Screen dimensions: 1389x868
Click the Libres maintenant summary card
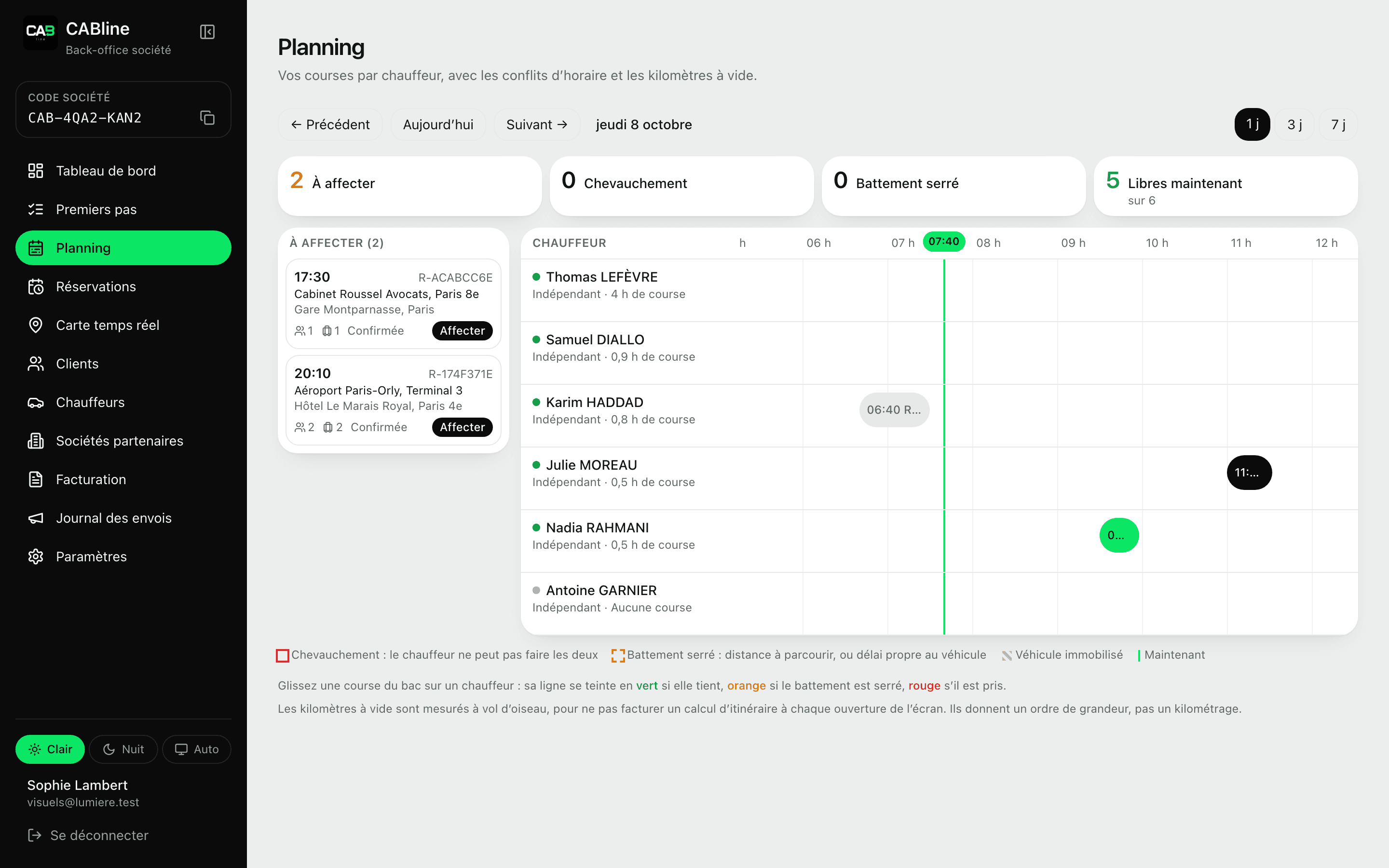pos(1226,186)
